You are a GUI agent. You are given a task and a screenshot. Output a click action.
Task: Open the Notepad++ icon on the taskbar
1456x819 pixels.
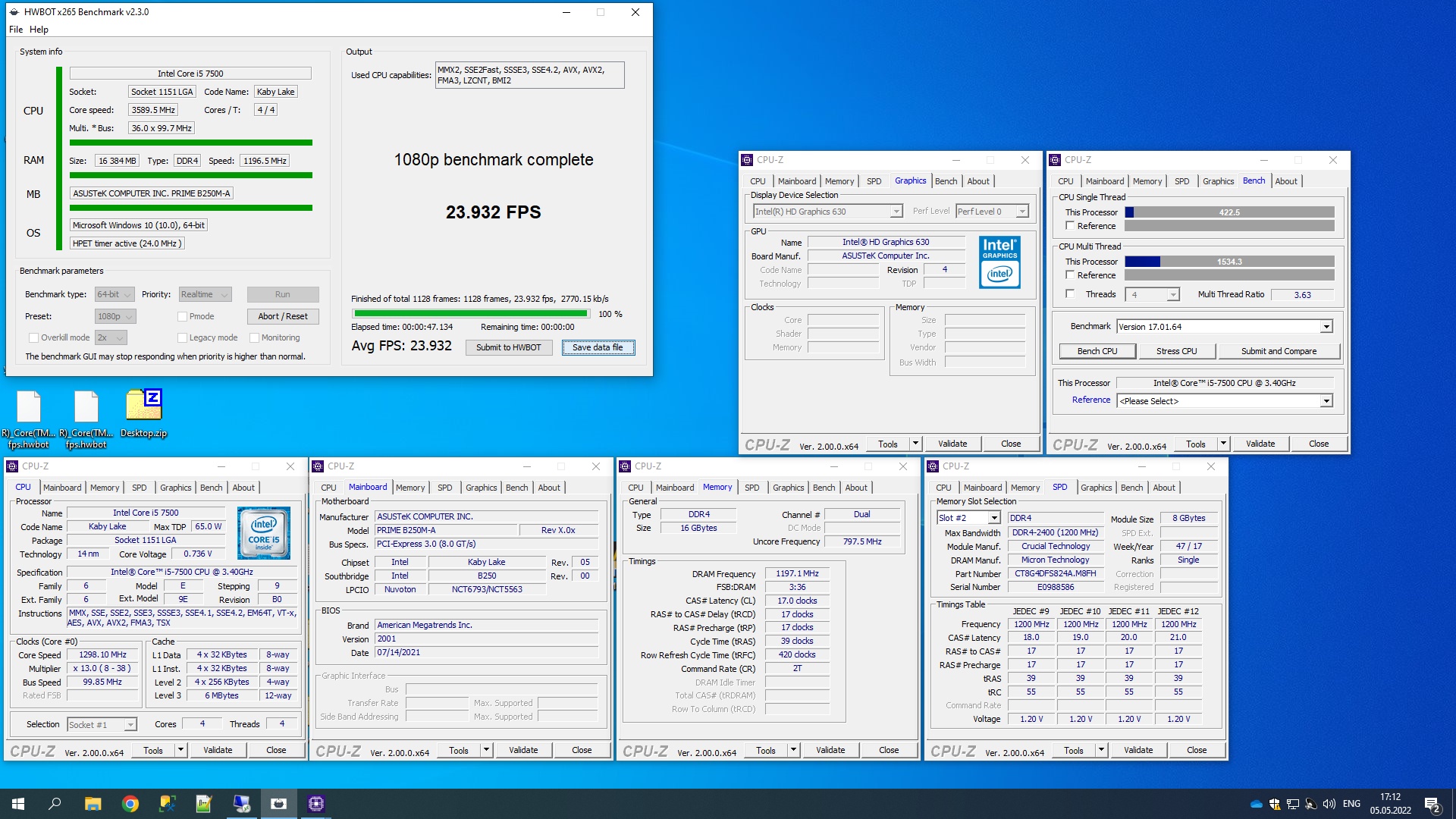tap(204, 804)
